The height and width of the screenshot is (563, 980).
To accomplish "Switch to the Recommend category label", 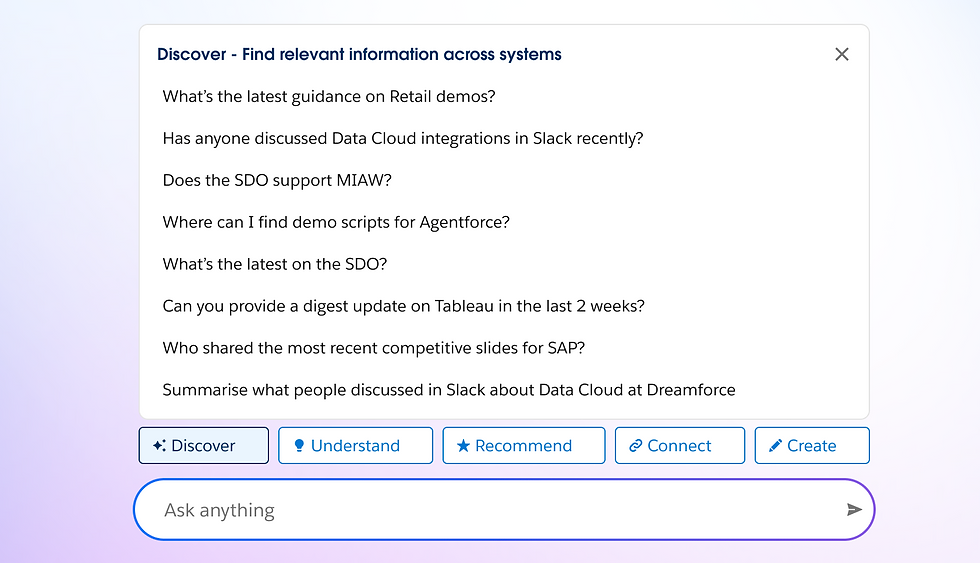I will coord(523,446).
